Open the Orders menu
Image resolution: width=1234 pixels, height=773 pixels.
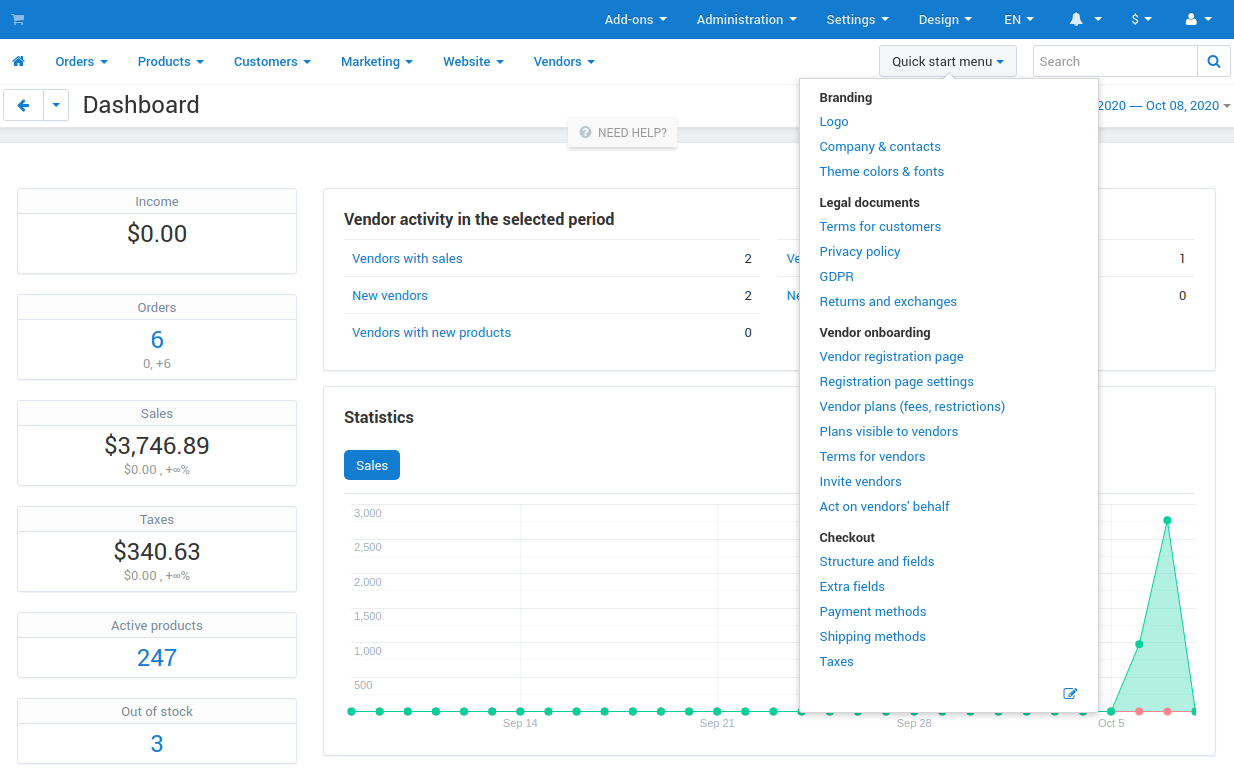click(x=81, y=62)
